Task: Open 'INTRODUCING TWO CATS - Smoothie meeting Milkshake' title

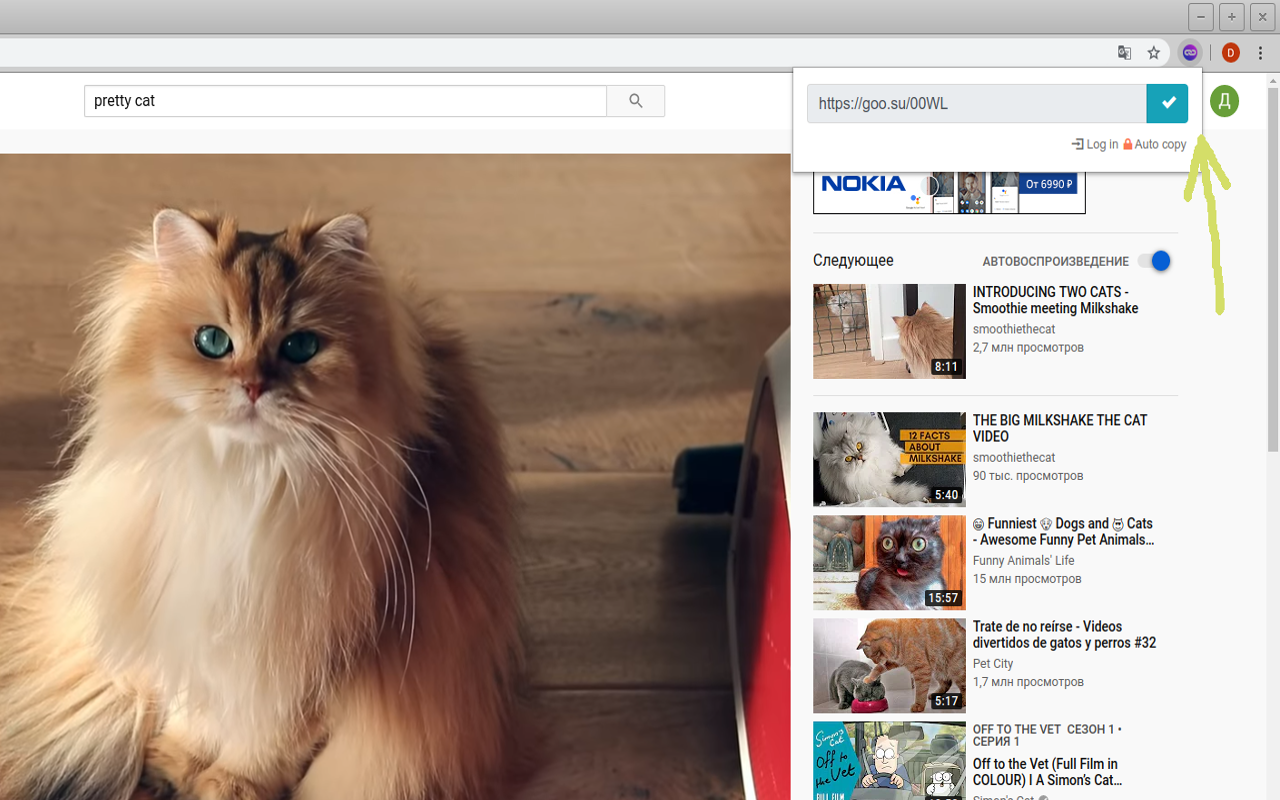Action: tap(1055, 300)
